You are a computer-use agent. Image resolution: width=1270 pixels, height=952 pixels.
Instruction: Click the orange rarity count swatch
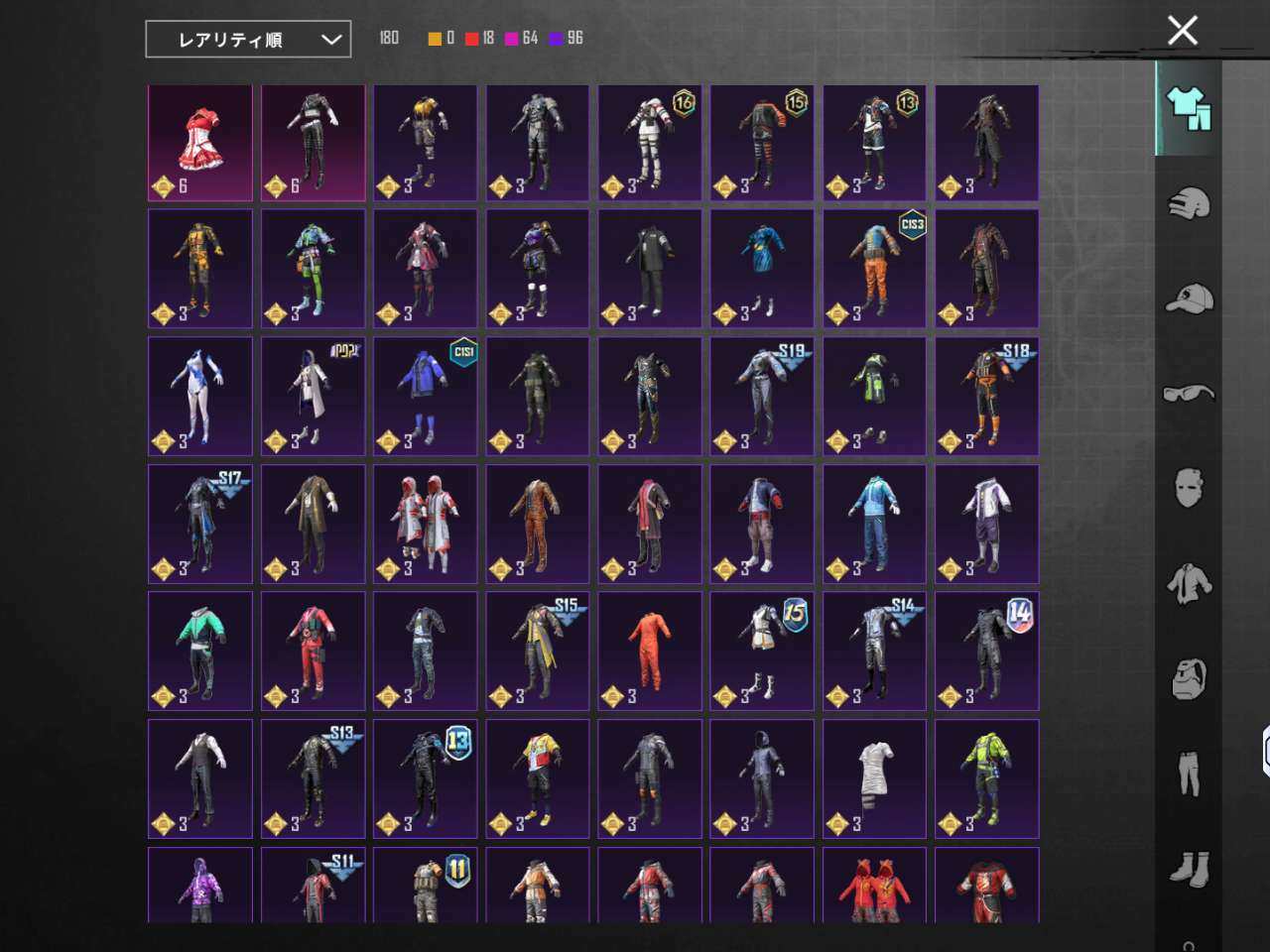tap(435, 39)
